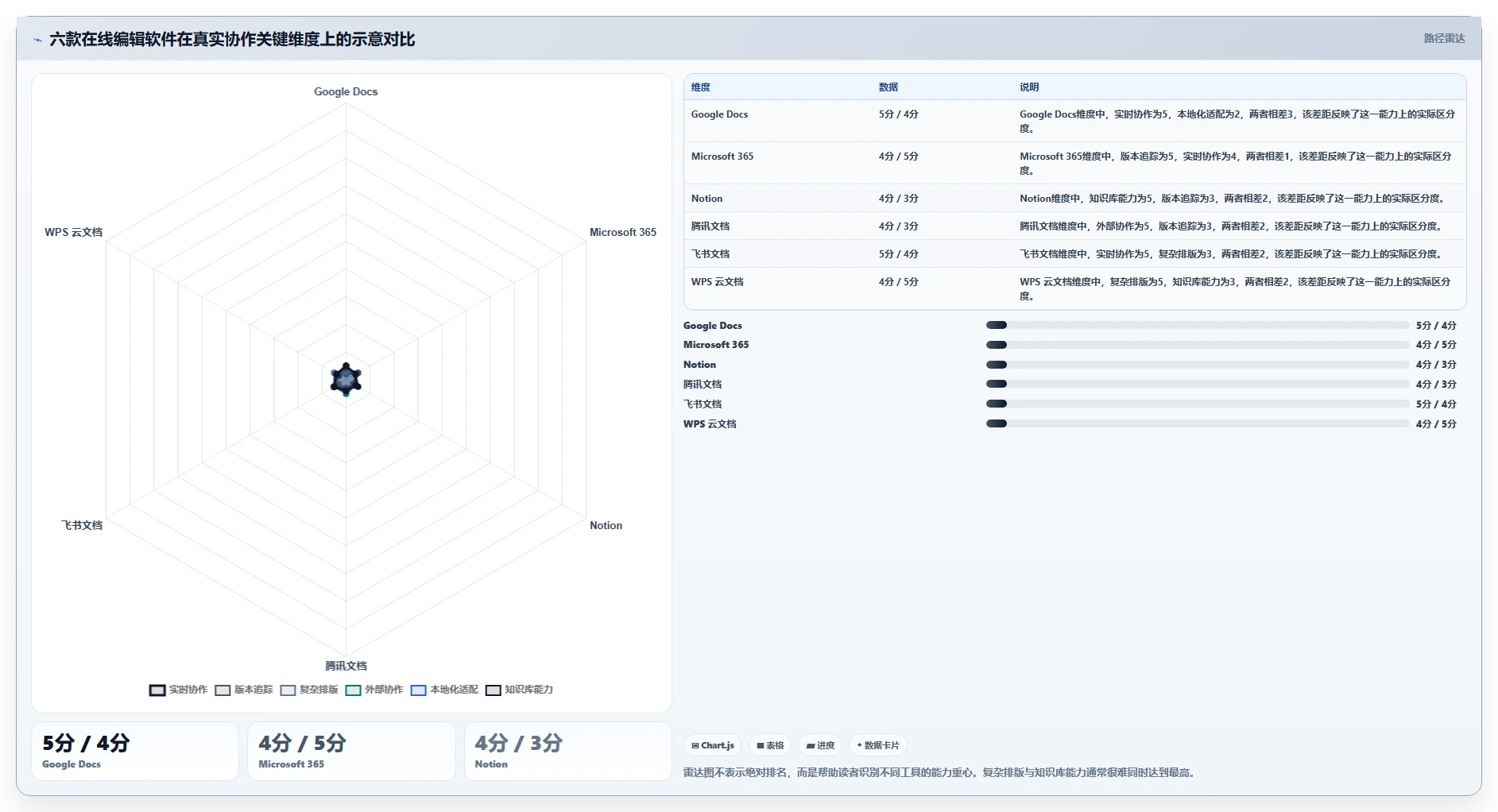Viewport: 1498px width, 812px height.
Task: Select the 腾讯文档 cell in the table
Action: click(710, 226)
